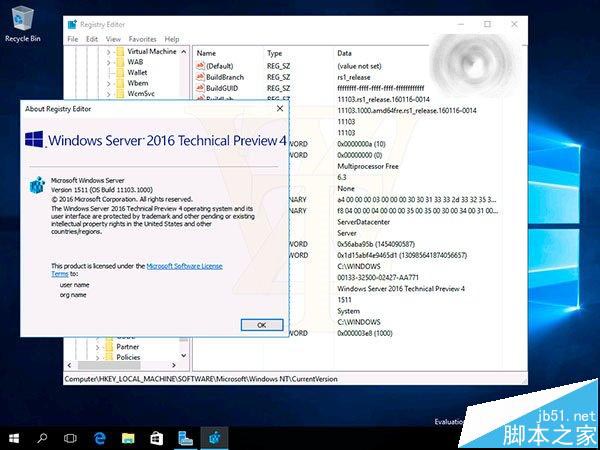Click tree pane scroll up arrow
Image resolution: width=600 pixels, height=450 pixels.
click(184, 51)
